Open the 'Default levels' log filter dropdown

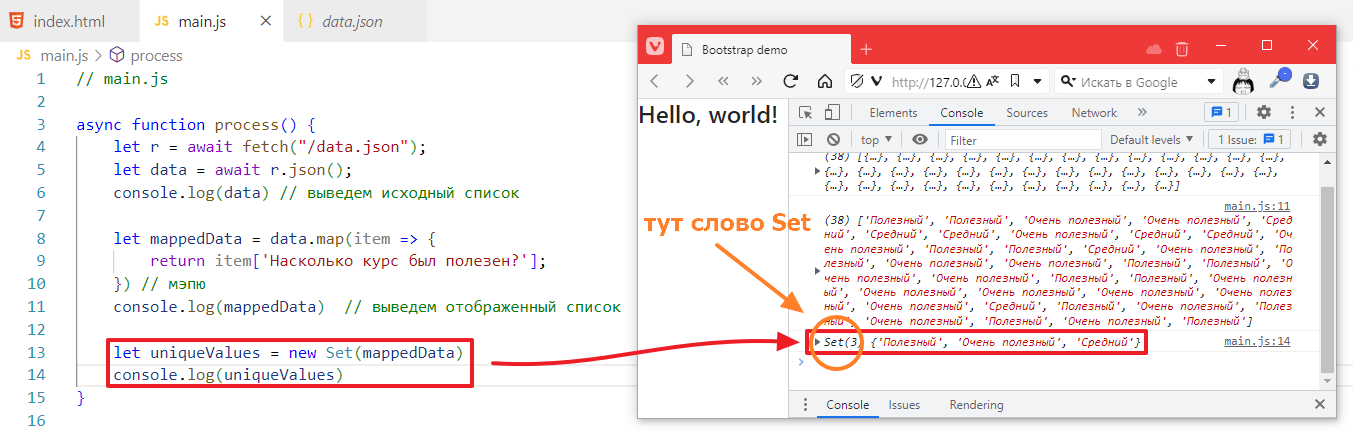coord(1152,140)
